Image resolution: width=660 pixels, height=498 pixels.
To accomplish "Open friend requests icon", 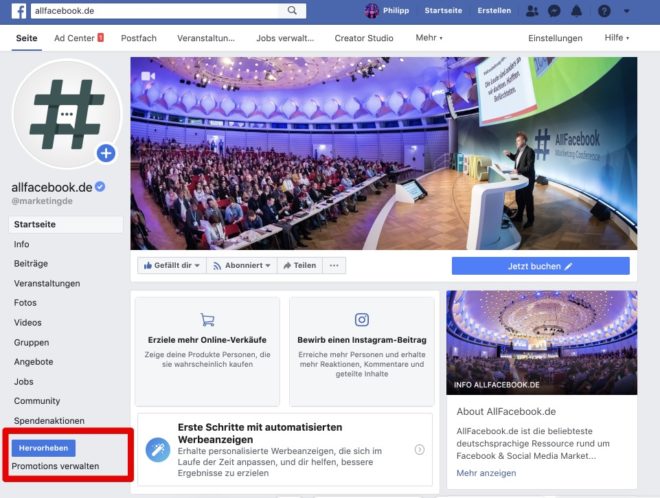I will (x=532, y=11).
